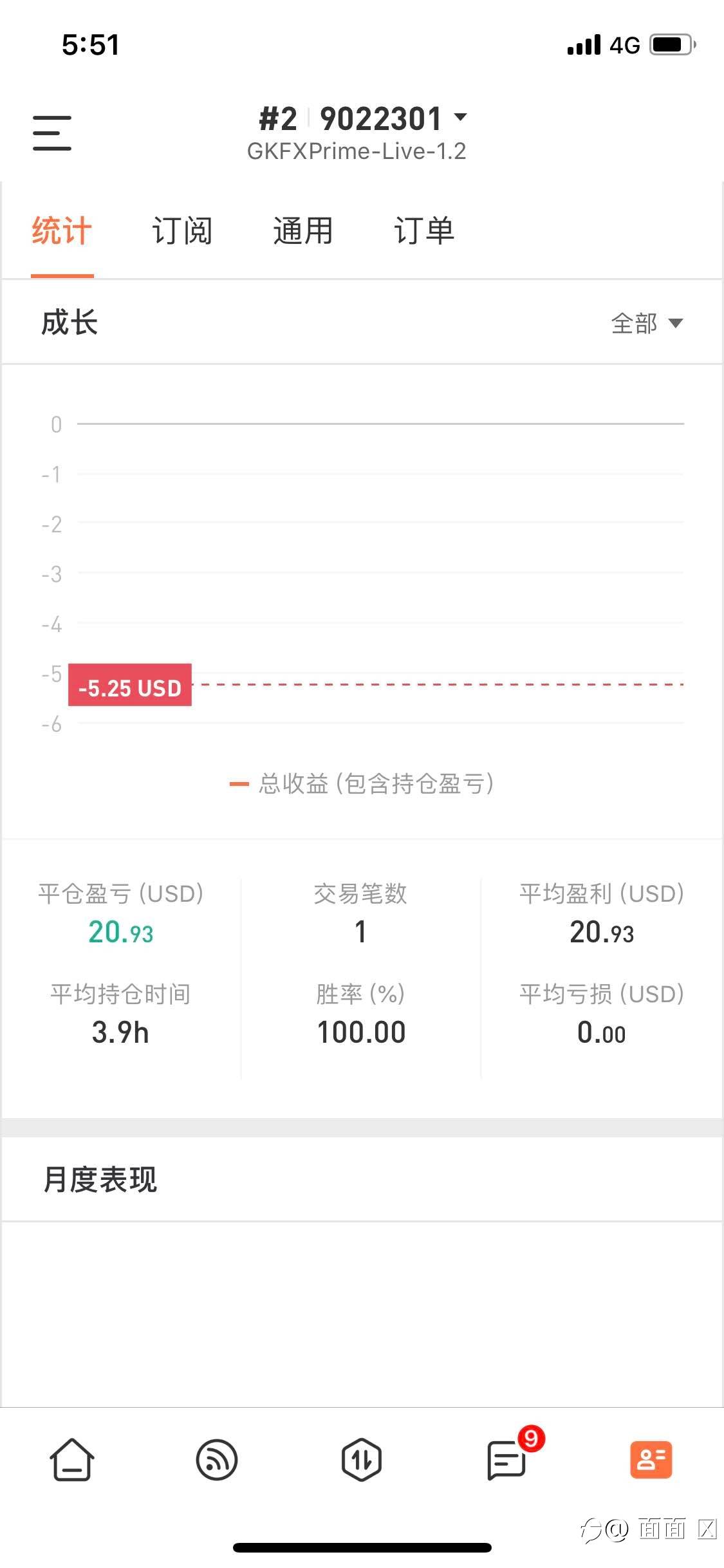Screen dimensions: 724x1568
Task: Go to the home tab icon
Action: [72, 1459]
